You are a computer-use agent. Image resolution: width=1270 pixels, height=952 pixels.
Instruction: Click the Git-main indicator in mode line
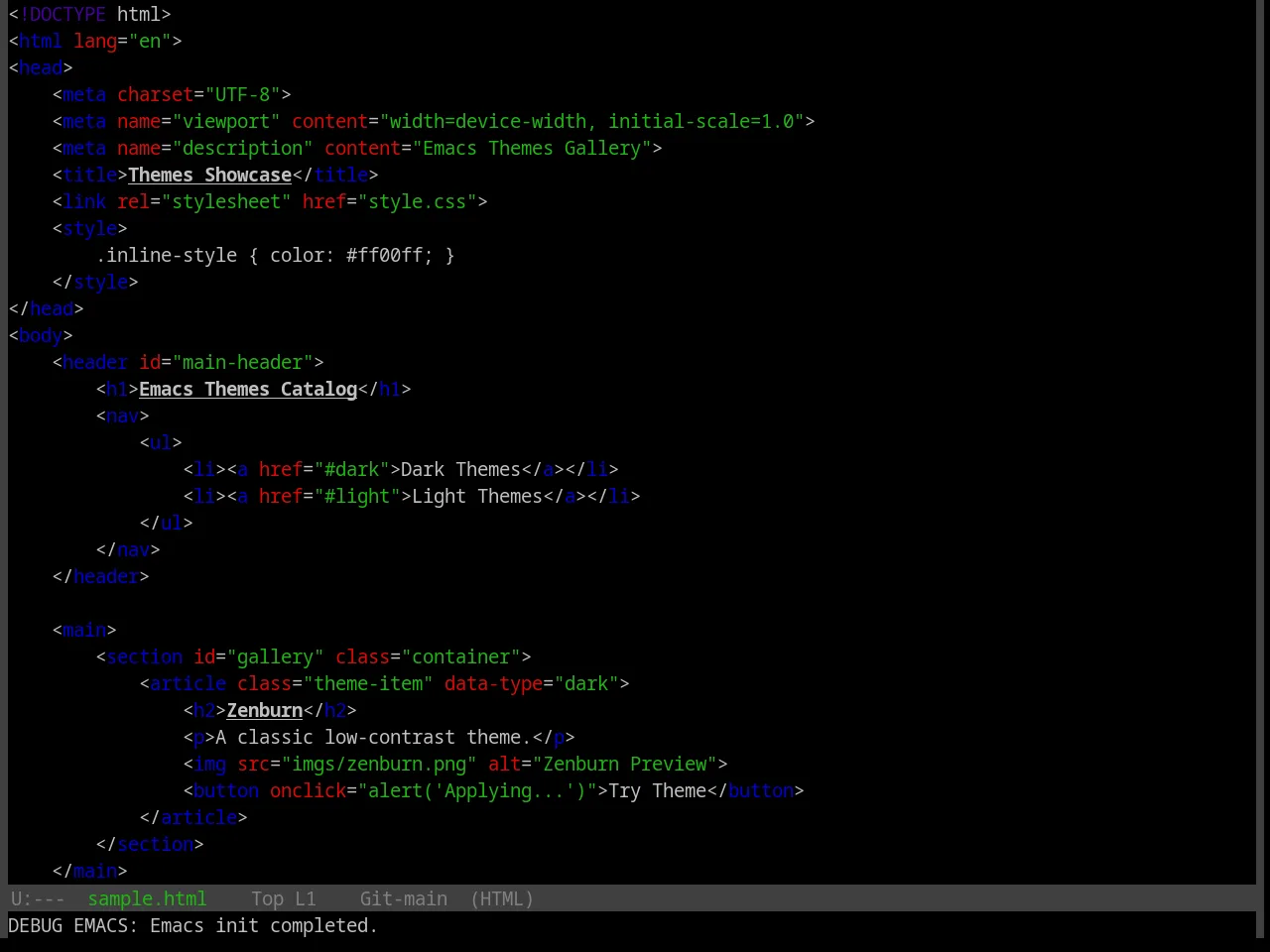(403, 898)
